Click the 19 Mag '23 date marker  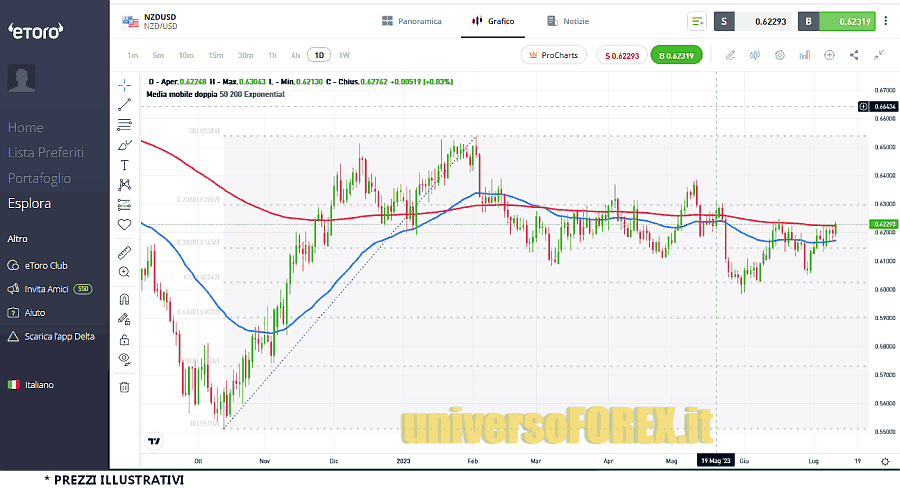click(715, 461)
